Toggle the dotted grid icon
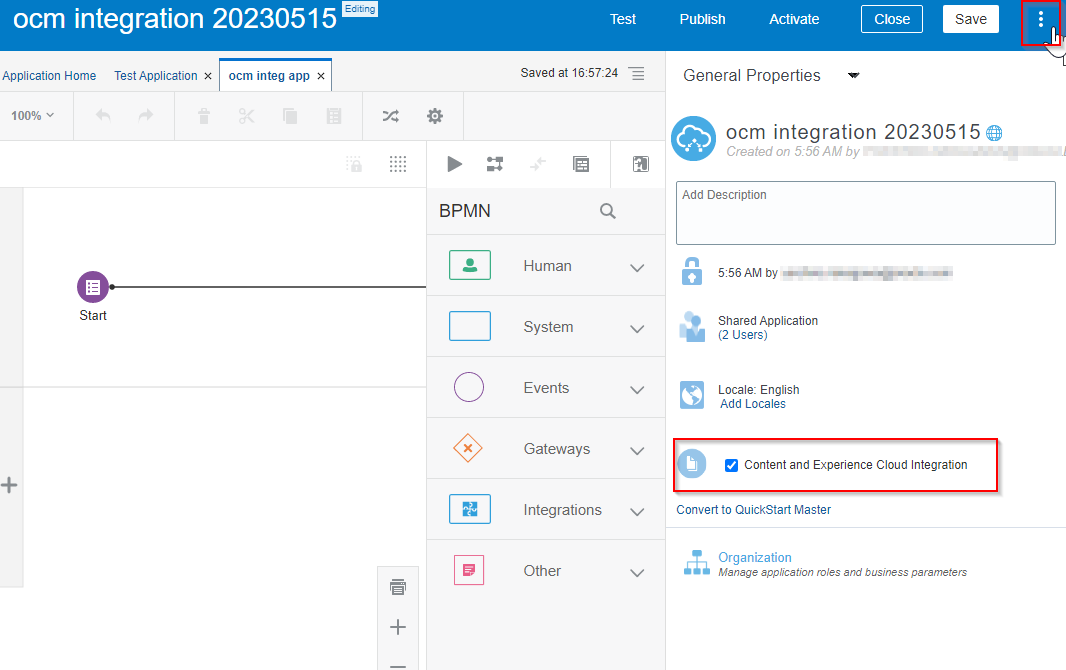Image resolution: width=1066 pixels, height=670 pixels. tap(398, 164)
